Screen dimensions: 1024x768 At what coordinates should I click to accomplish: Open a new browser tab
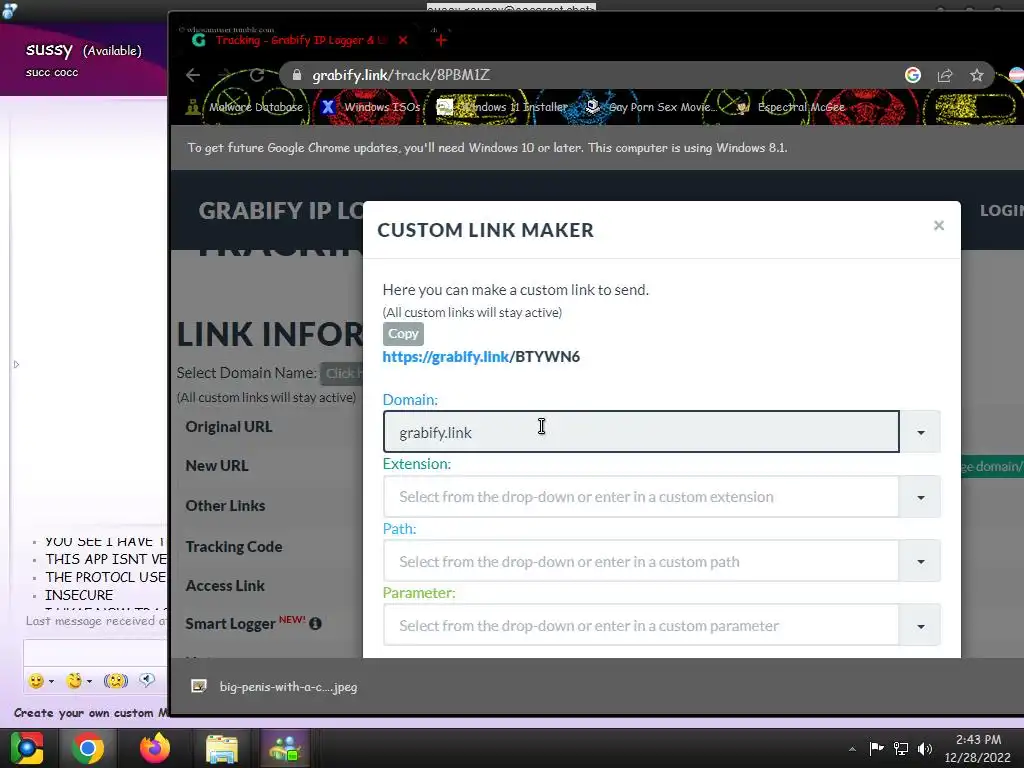click(x=441, y=40)
